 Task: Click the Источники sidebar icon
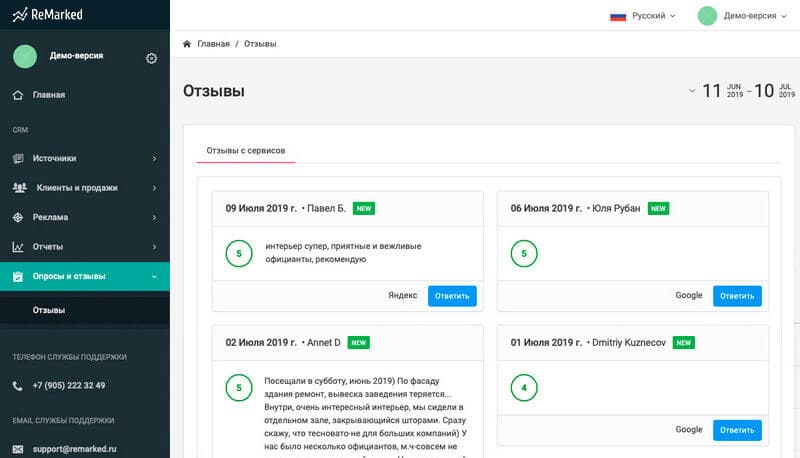18,159
